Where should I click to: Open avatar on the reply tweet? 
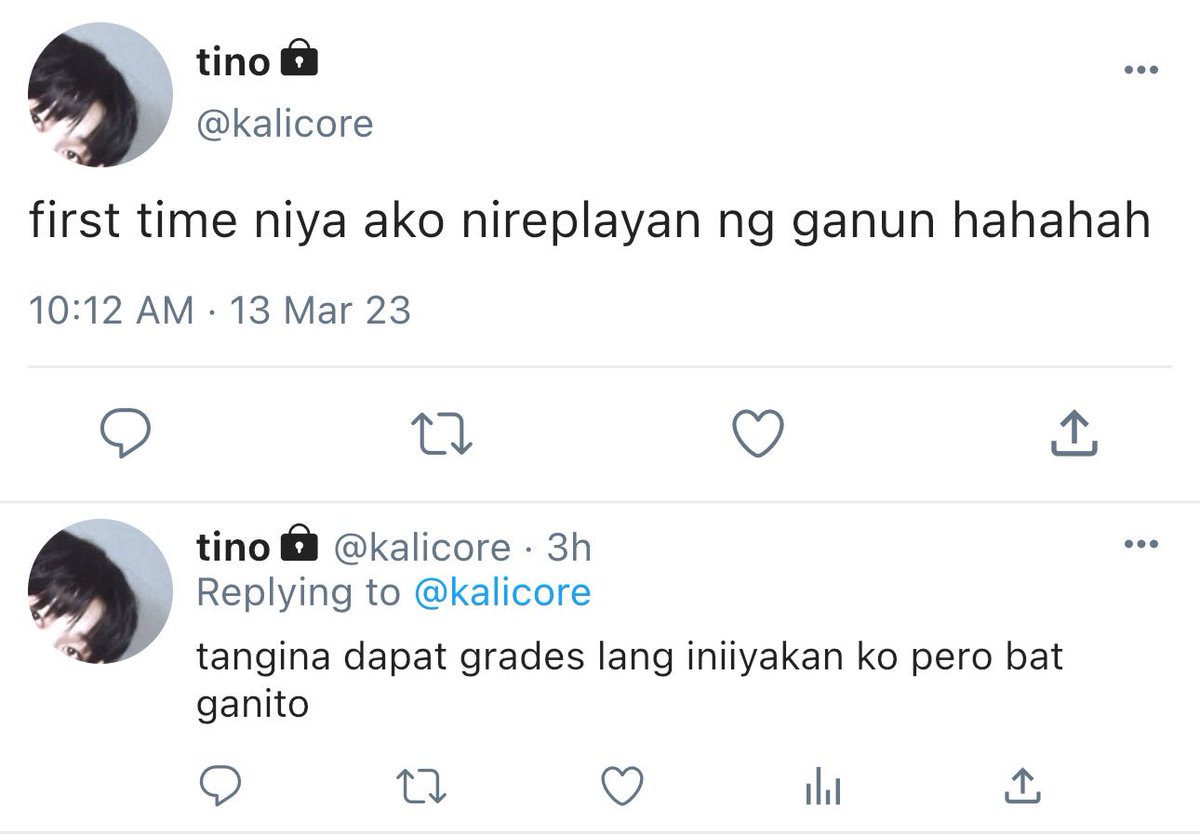pos(100,591)
